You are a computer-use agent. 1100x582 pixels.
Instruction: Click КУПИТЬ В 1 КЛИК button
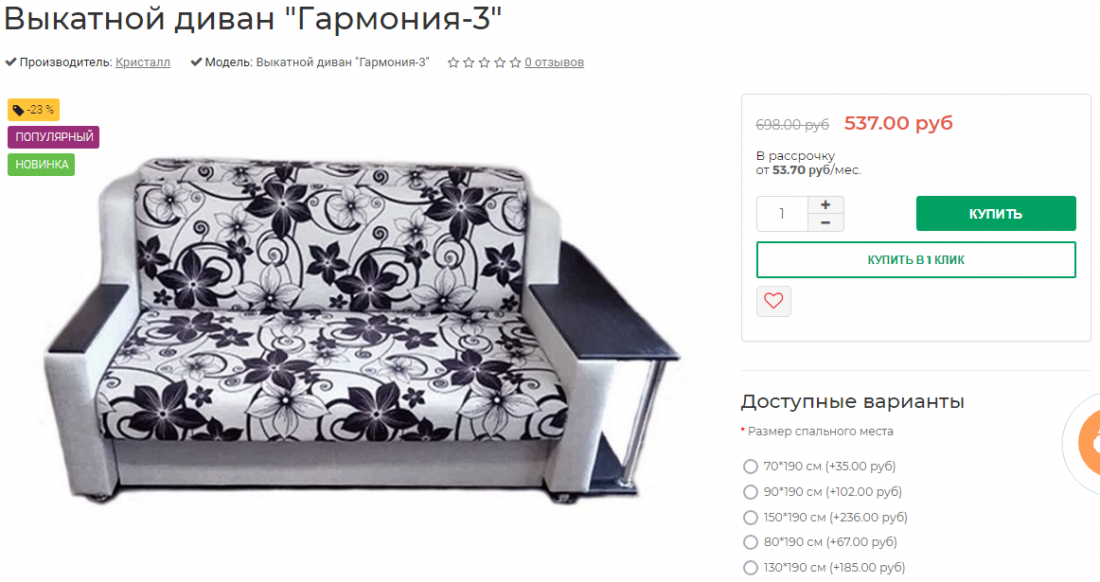coord(915,259)
